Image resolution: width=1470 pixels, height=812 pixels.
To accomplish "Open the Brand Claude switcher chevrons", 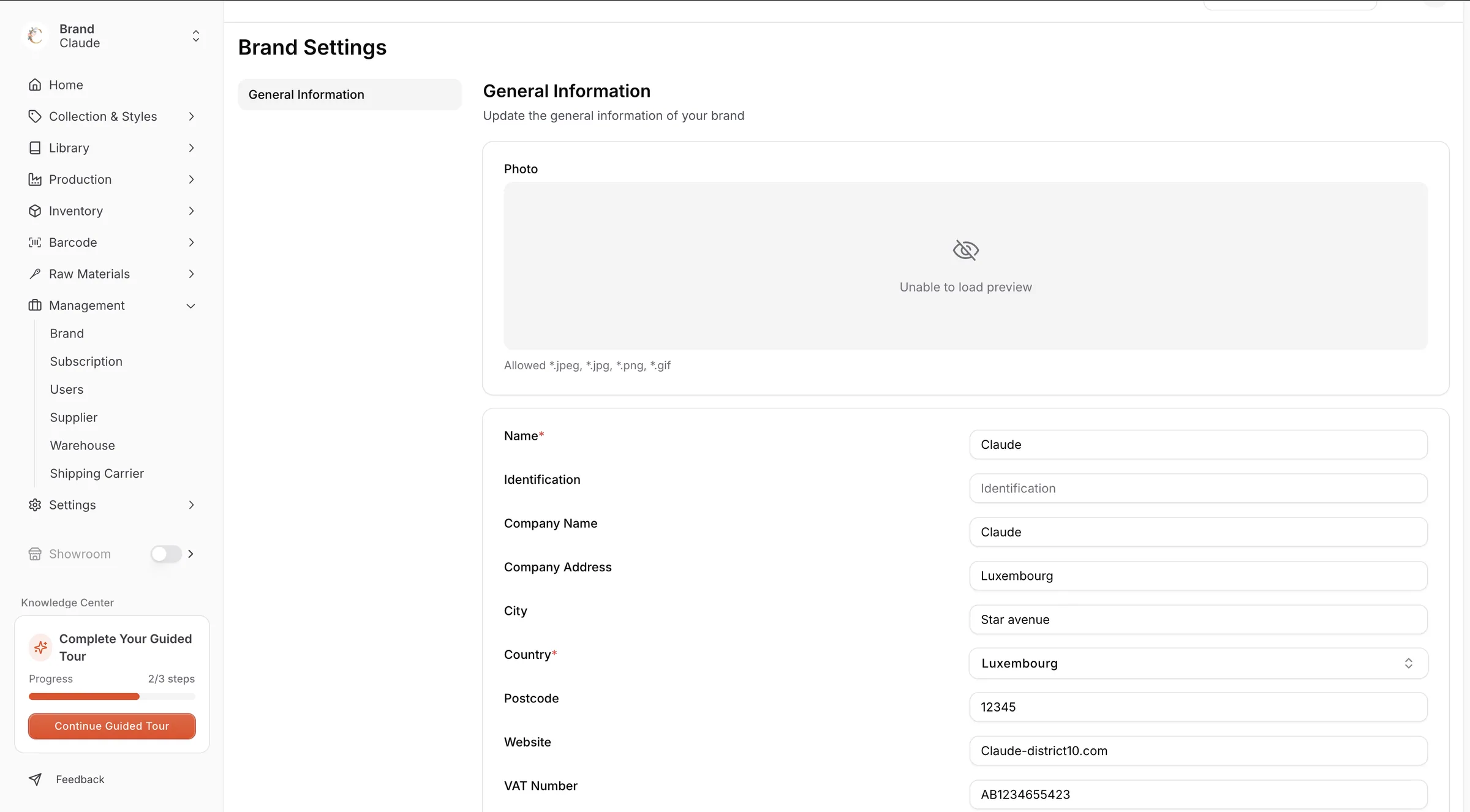I will [196, 36].
